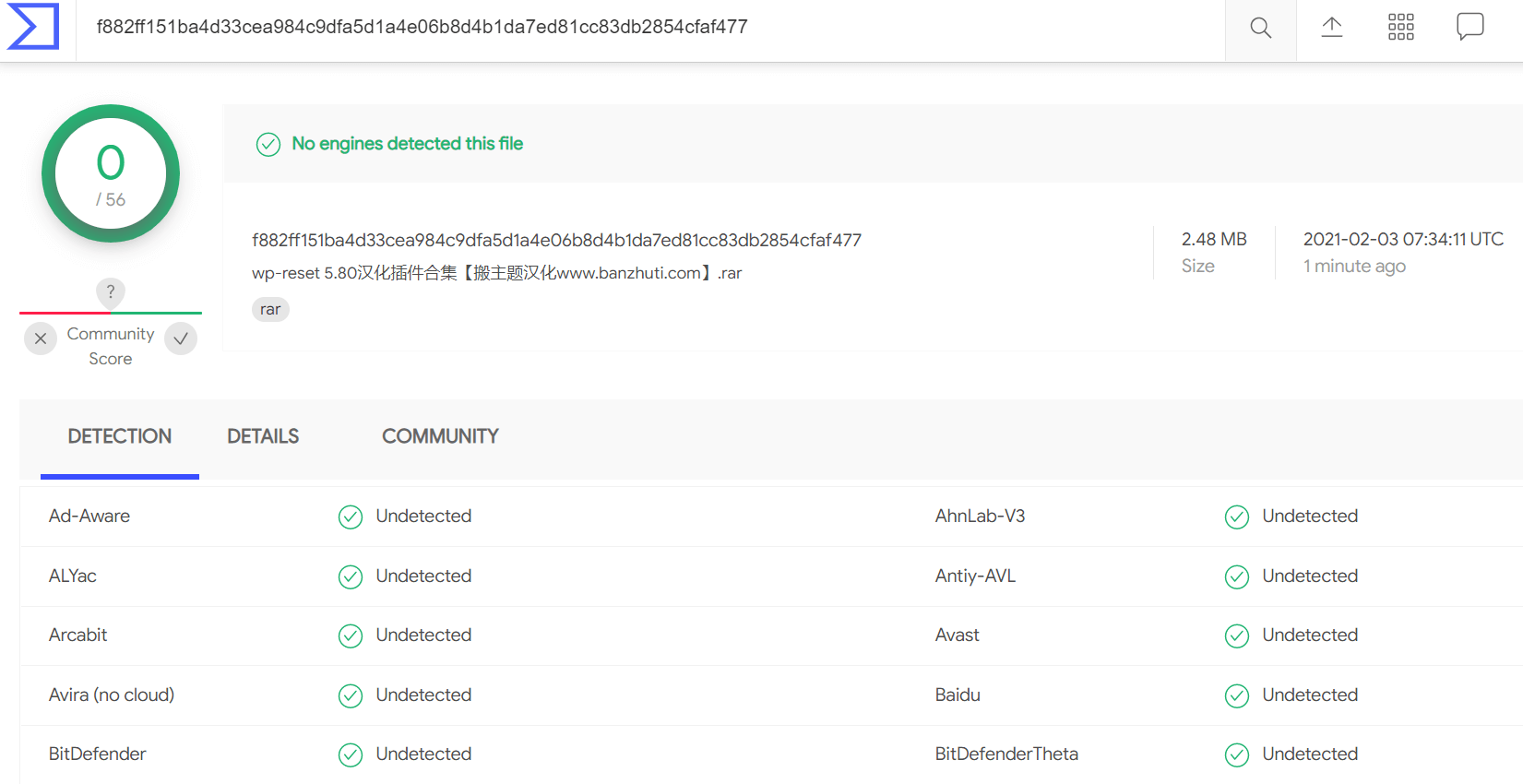The image size is (1523, 784).
Task: Click the 0 / 56 detection score circle
Action: pyautogui.click(x=111, y=173)
